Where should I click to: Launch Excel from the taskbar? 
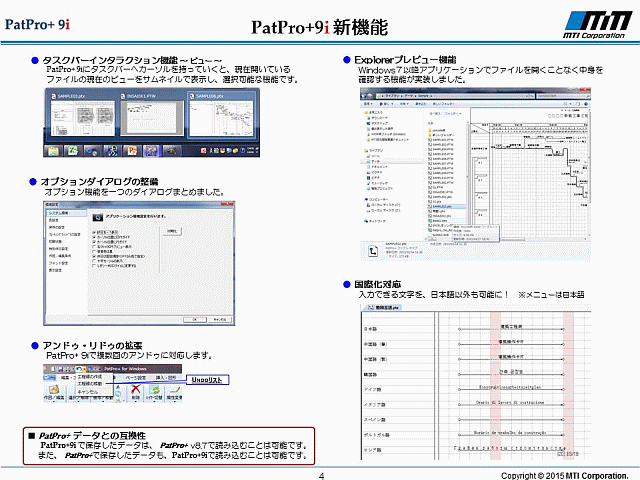[73, 151]
